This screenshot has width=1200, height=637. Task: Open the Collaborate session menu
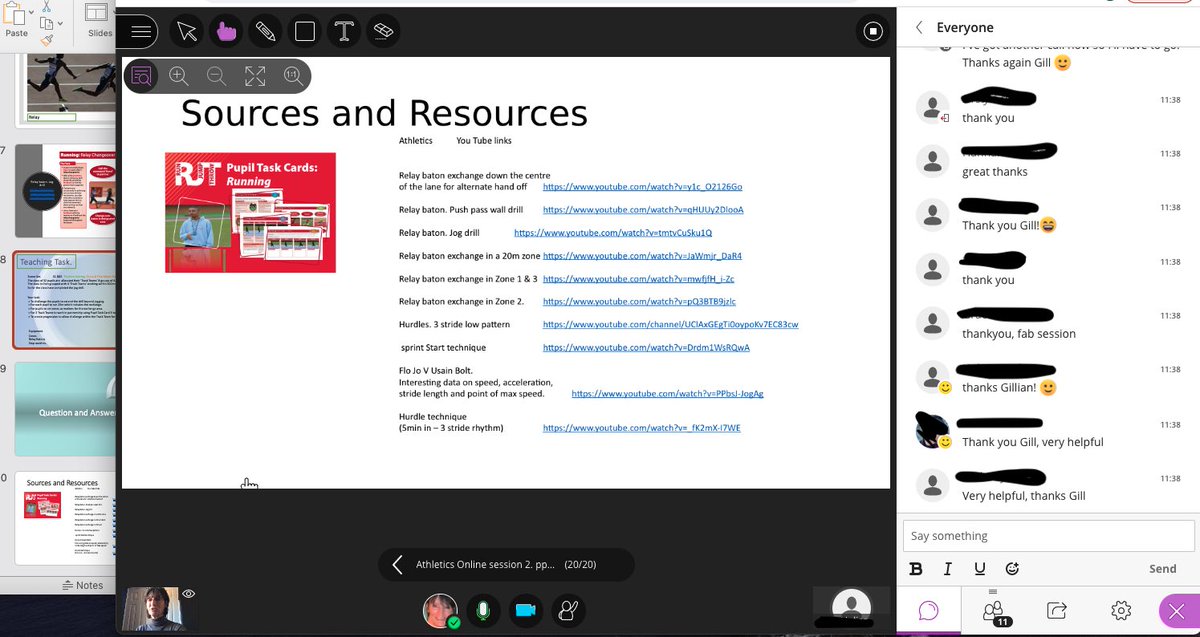[x=142, y=32]
